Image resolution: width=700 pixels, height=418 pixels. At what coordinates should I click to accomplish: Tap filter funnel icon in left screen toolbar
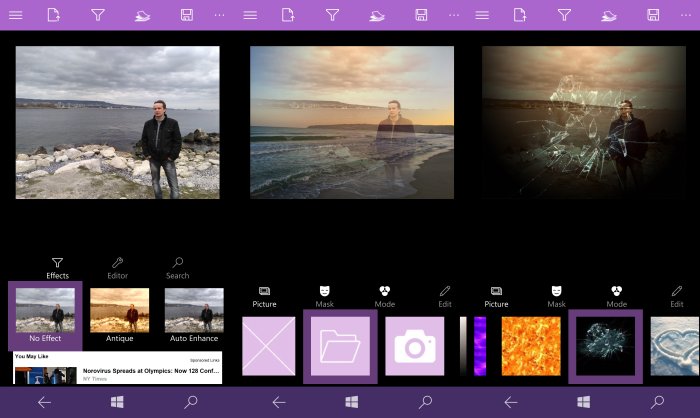click(x=98, y=15)
